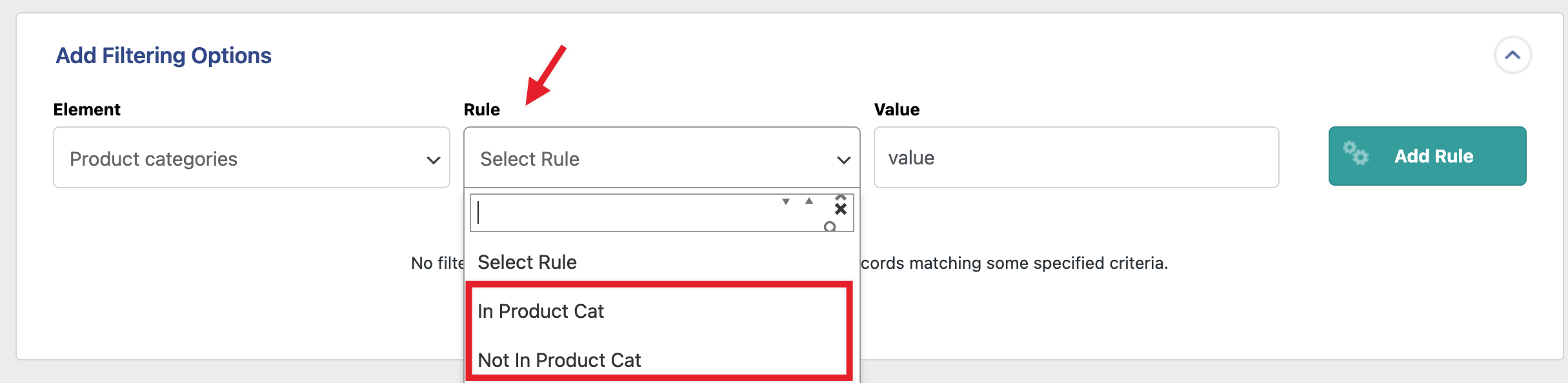This screenshot has width=1568, height=383.
Task: Select the Not In Product Cat rule
Action: [x=559, y=360]
